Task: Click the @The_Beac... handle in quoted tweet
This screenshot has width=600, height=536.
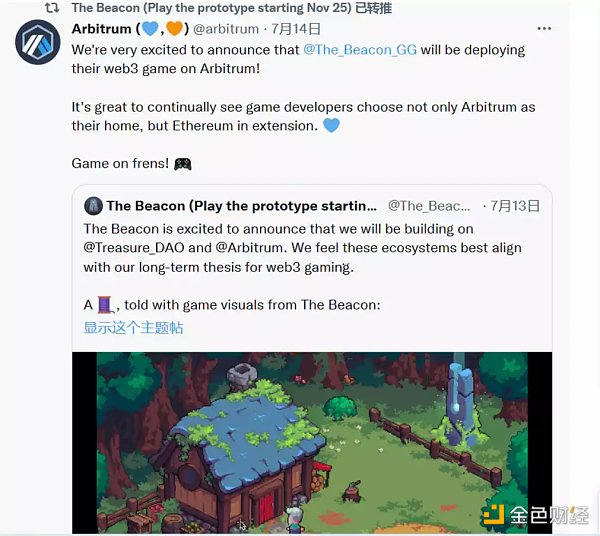Action: [x=429, y=206]
